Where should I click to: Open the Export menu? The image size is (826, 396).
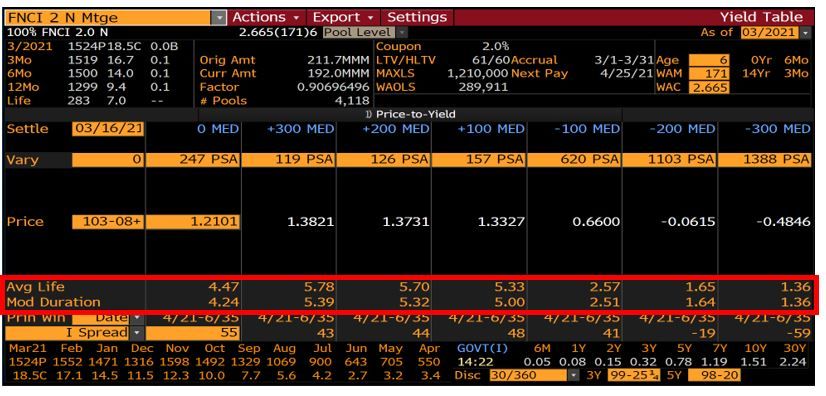tap(342, 17)
